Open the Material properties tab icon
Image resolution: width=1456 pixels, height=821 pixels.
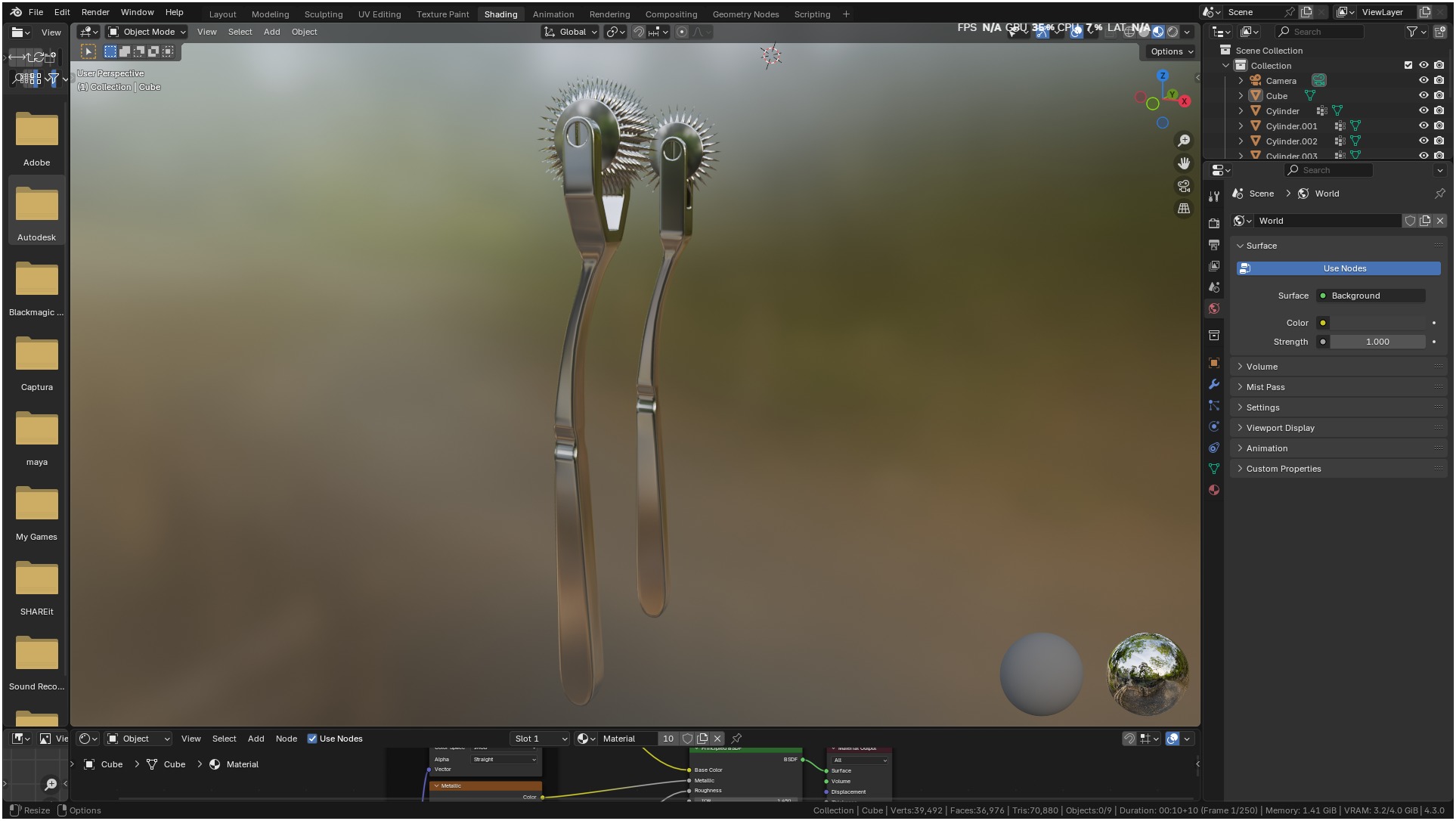point(1214,490)
